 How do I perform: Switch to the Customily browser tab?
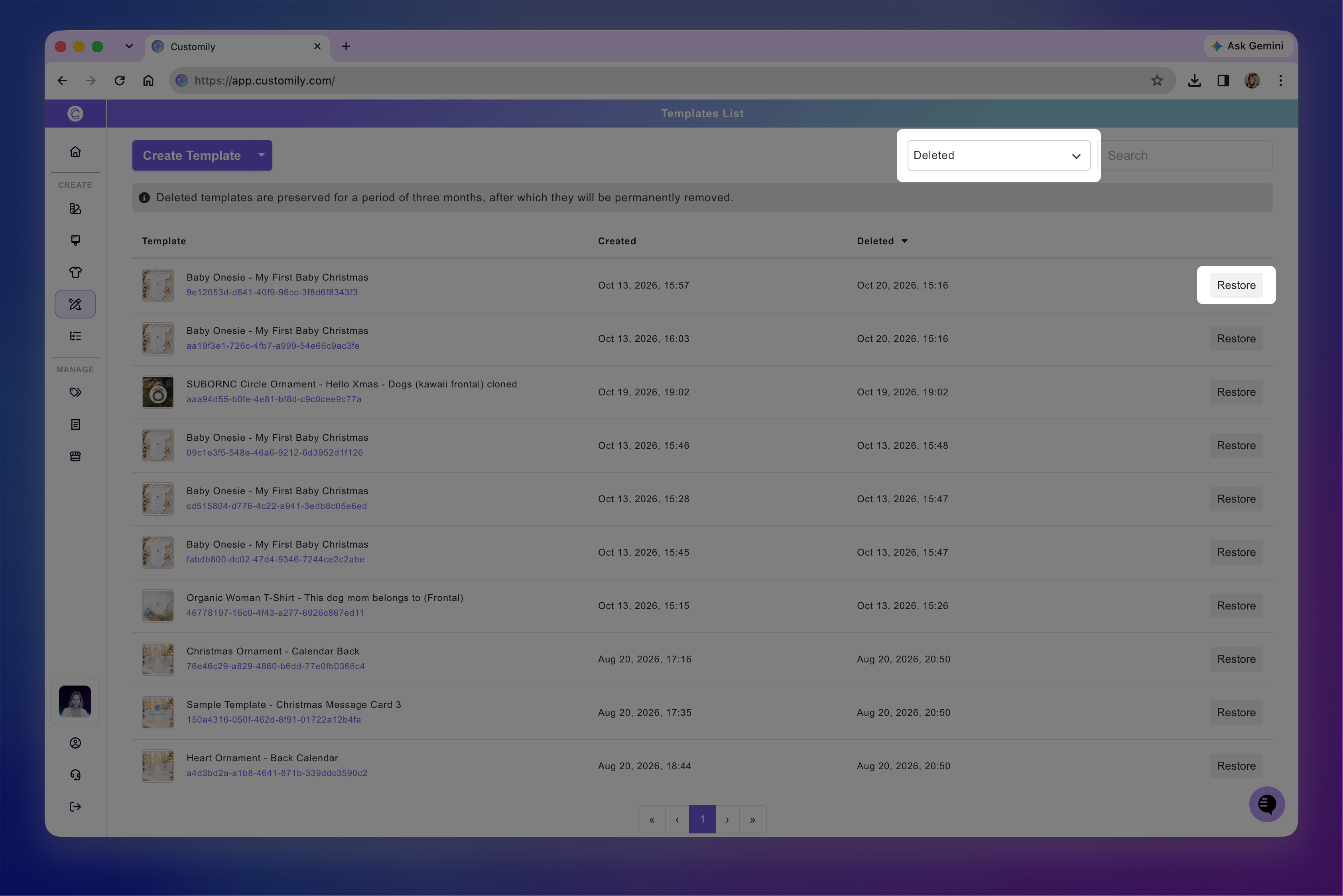[x=237, y=47]
